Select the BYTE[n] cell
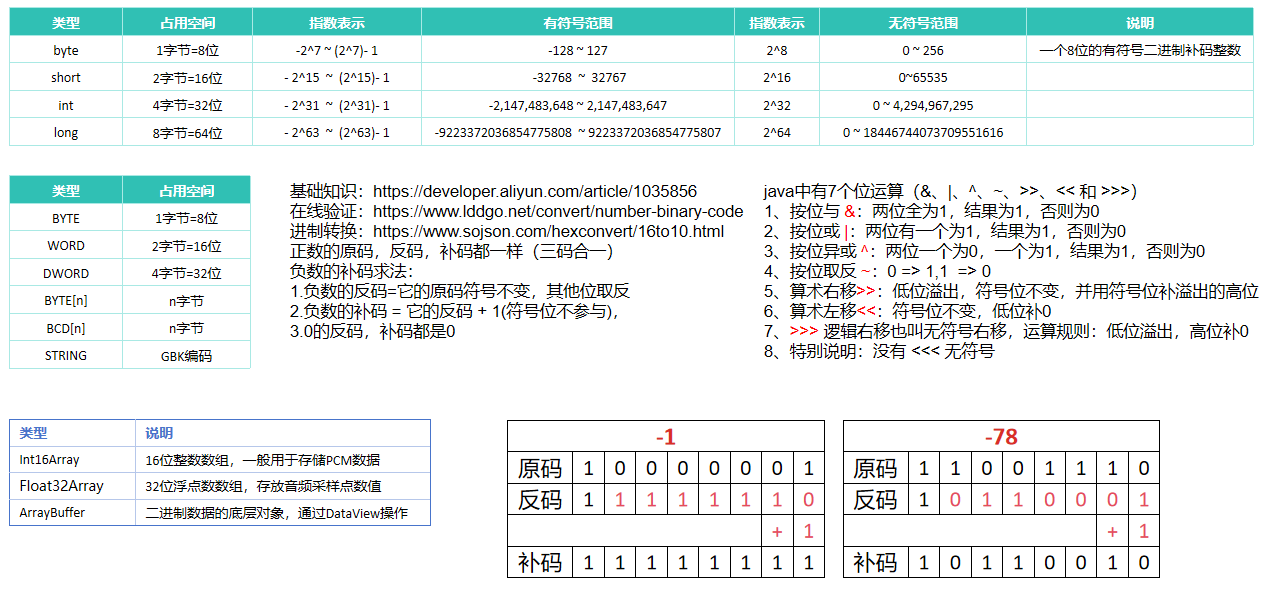This screenshot has height=597, width=1265. pyautogui.click(x=66, y=300)
